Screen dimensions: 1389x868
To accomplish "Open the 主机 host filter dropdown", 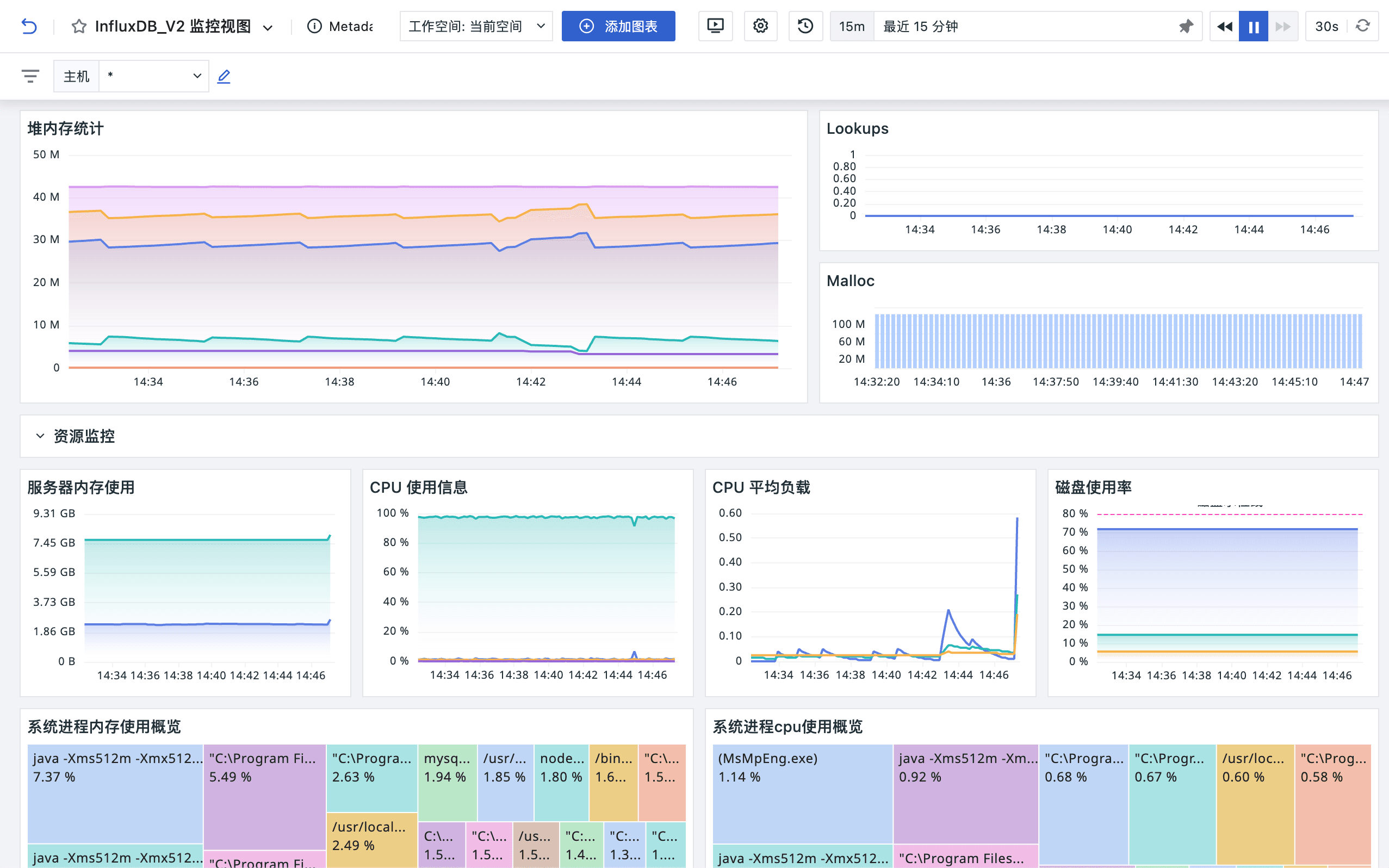I will (152, 76).
